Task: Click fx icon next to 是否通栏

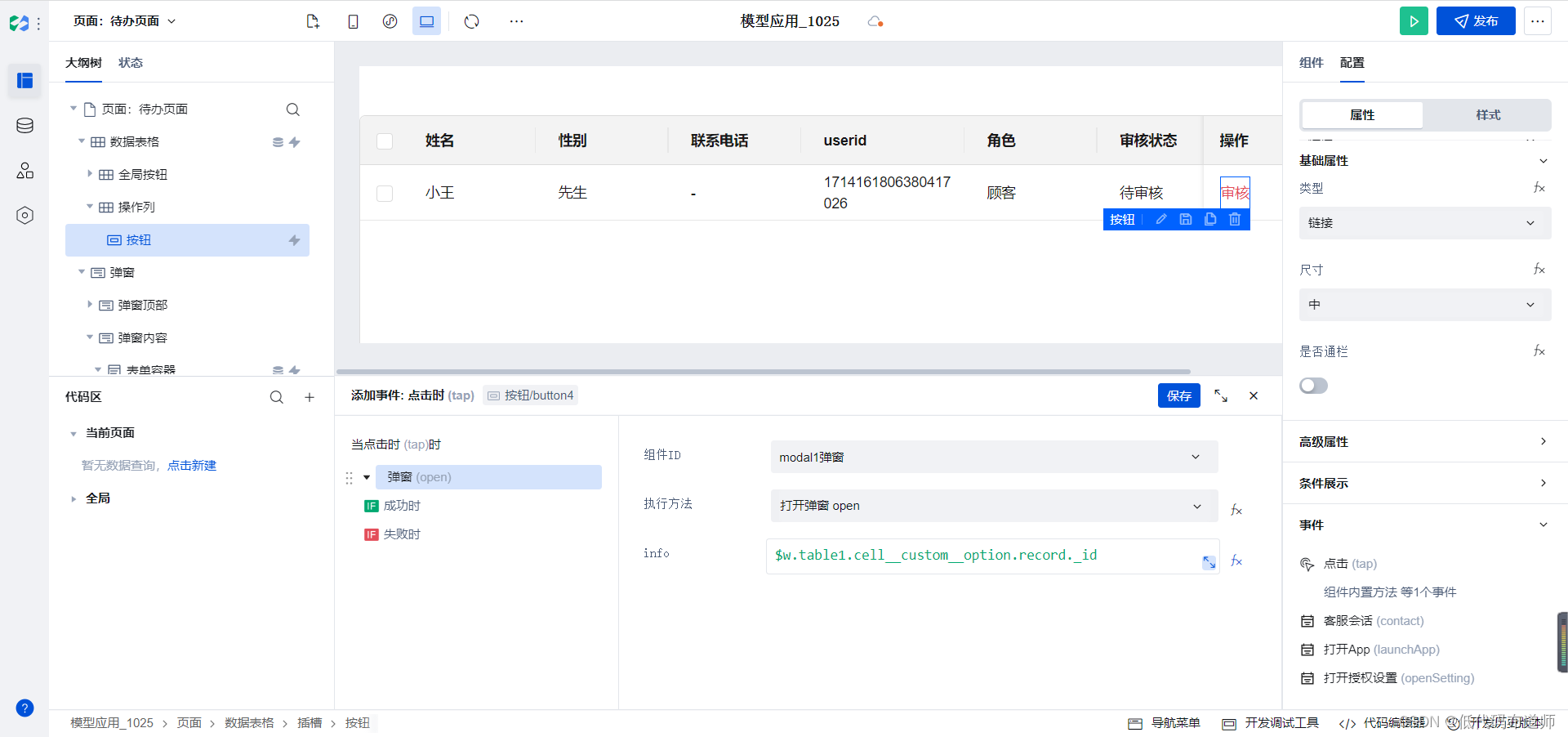Action: pos(1539,351)
